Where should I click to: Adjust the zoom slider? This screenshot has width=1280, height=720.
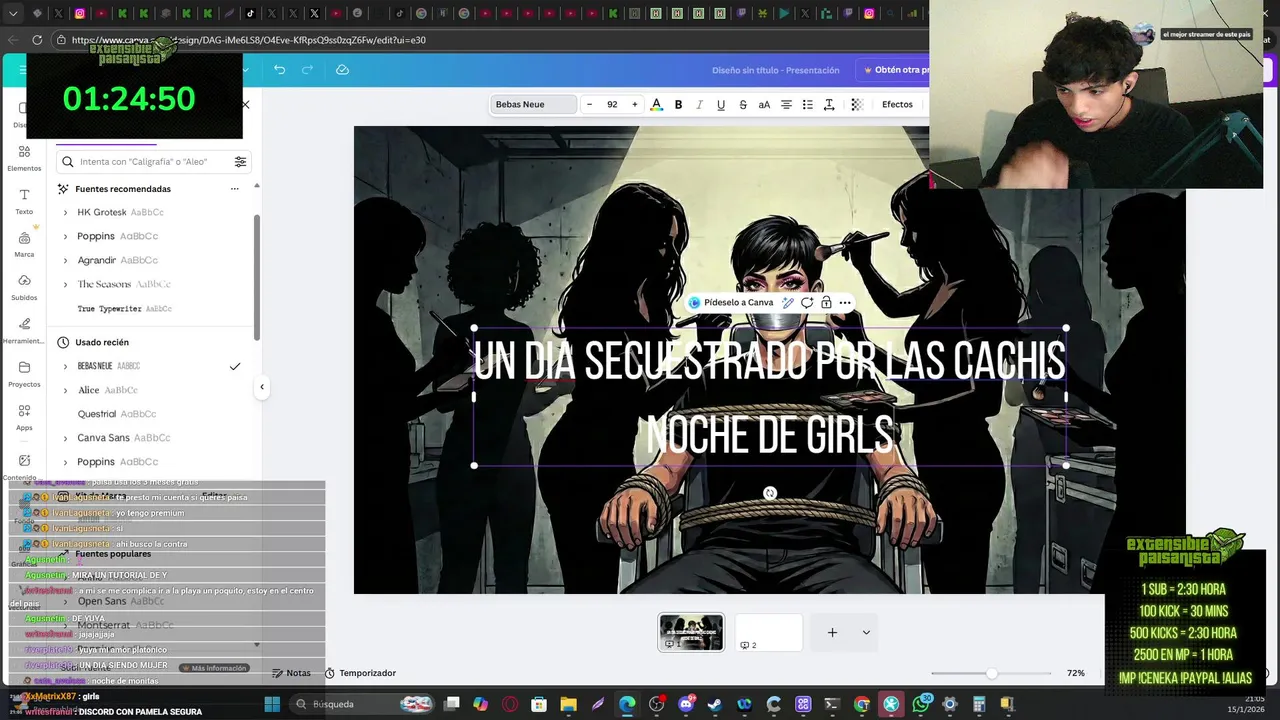(991, 673)
